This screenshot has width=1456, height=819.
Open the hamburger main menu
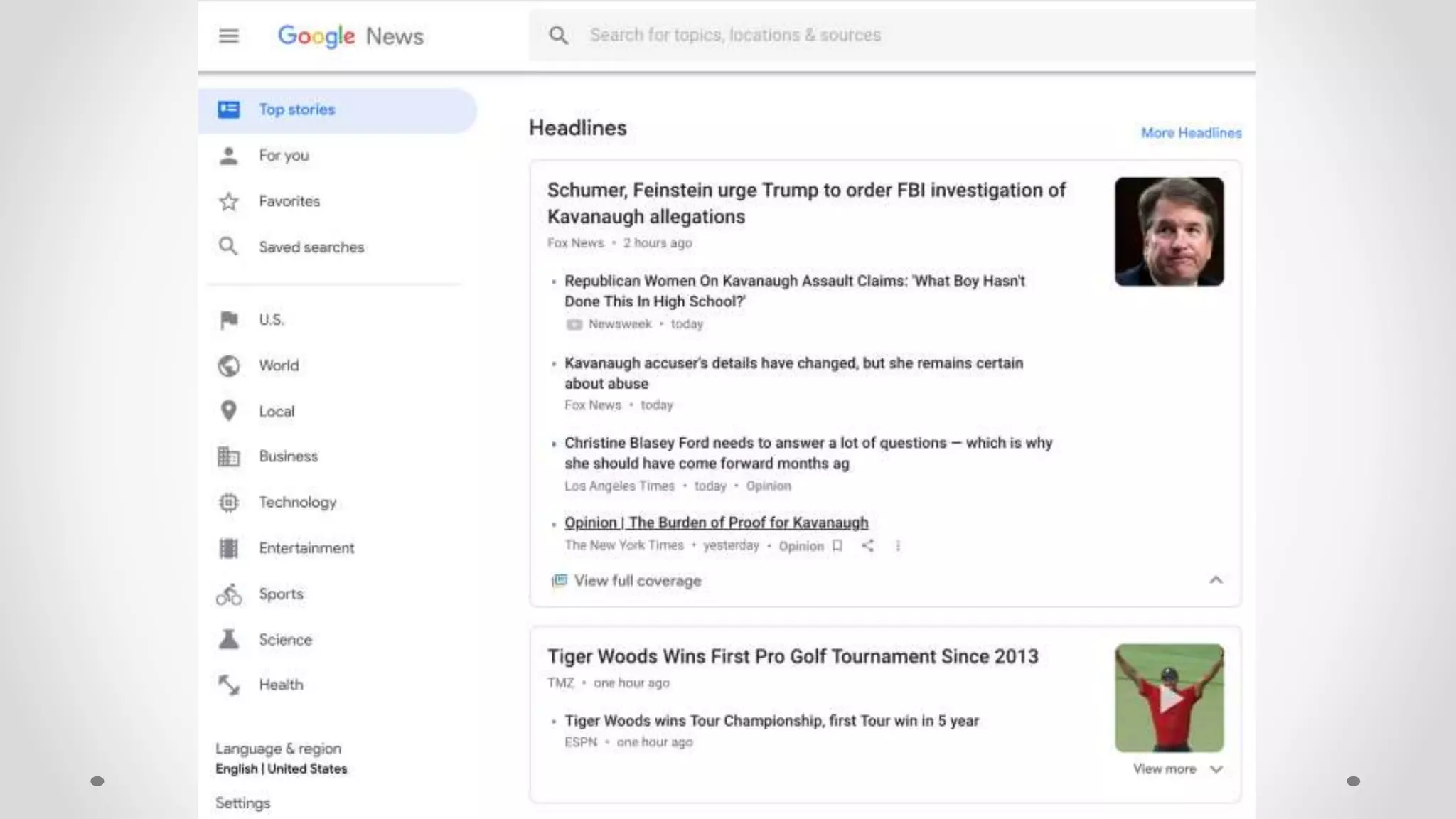(x=228, y=36)
